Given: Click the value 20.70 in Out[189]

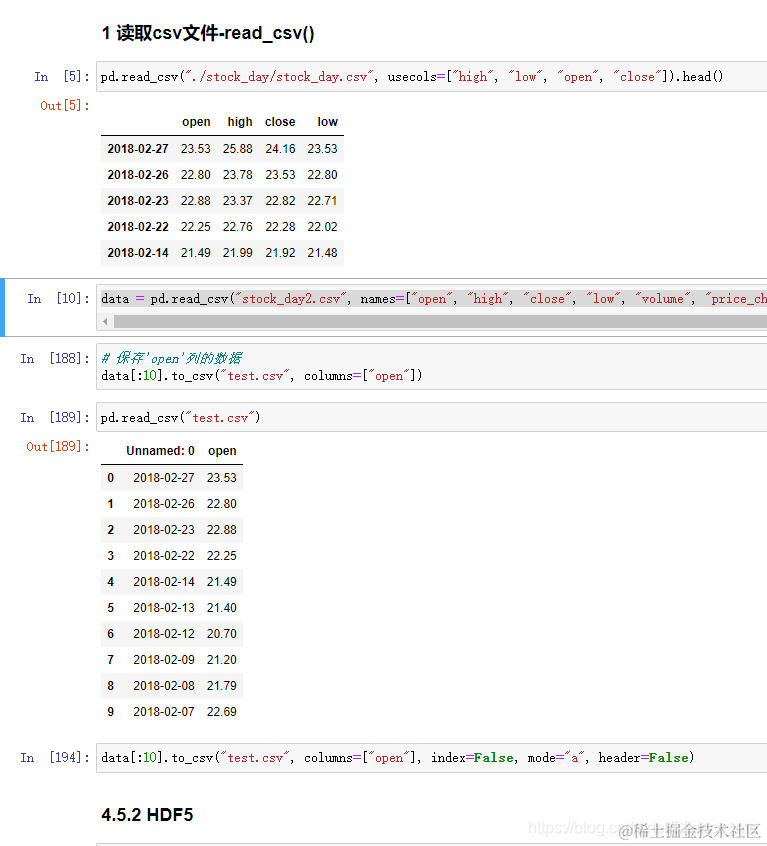Looking at the screenshot, I should pyautogui.click(x=222, y=633).
